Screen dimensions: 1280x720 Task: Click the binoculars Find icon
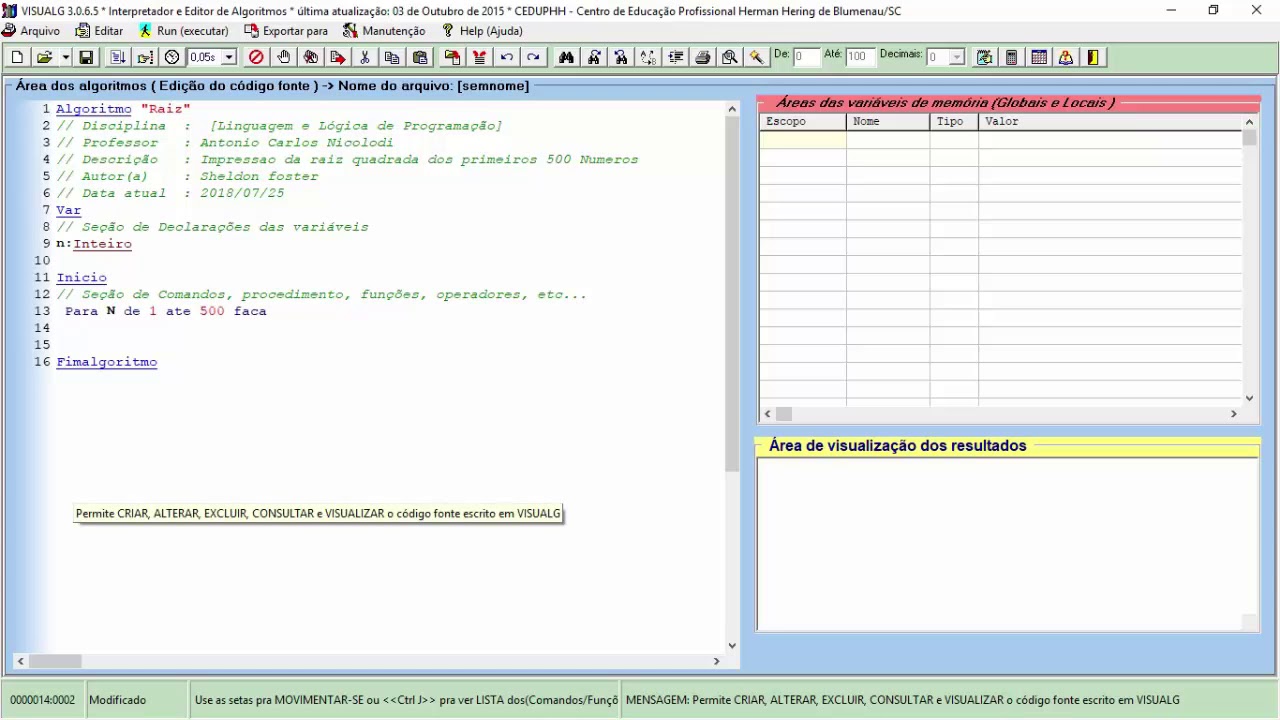click(x=567, y=58)
